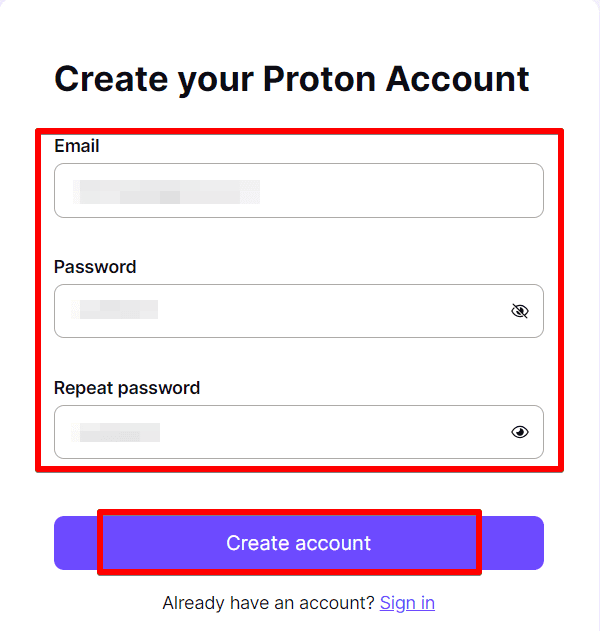Viewport: 600px width, 631px height.
Task: Click the open eye icon
Action: click(519, 432)
